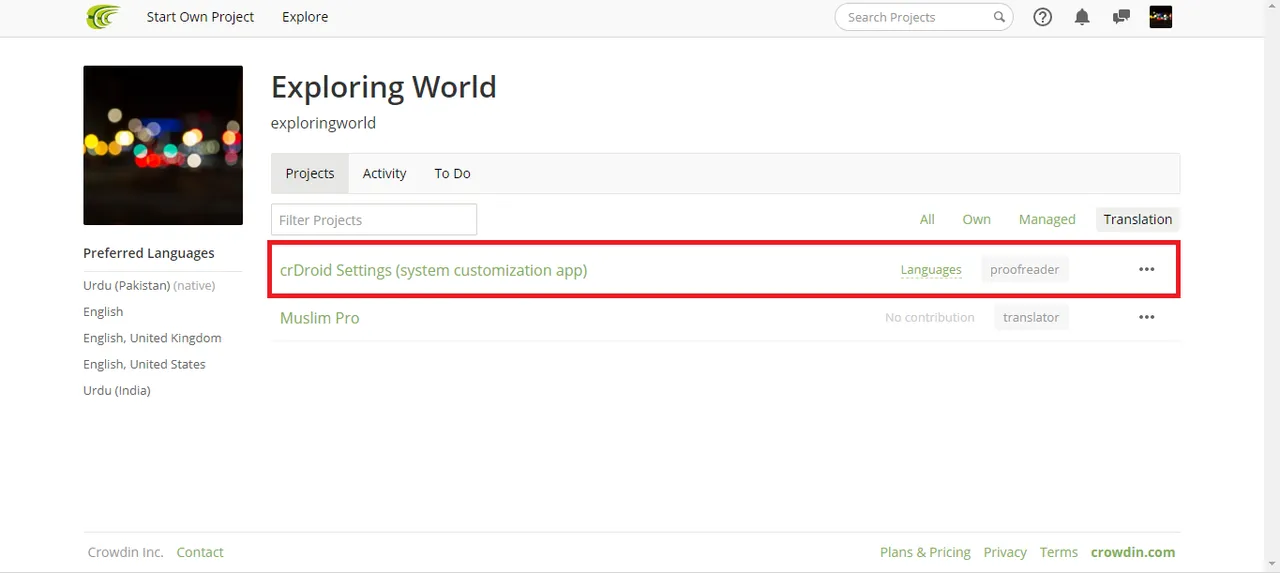Click the translator role badge
This screenshot has width=1280, height=573.
click(x=1031, y=317)
